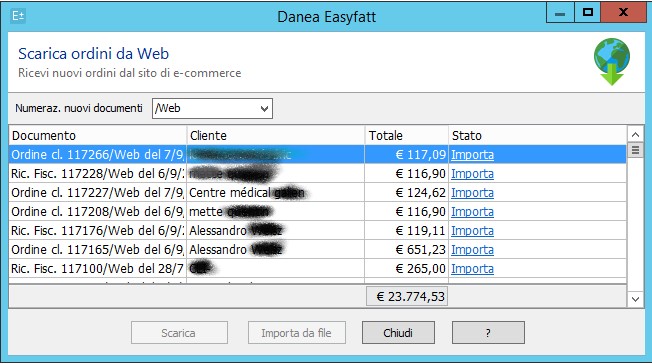
Task: Click the vertical scrollbar thumb
Action: (635, 150)
